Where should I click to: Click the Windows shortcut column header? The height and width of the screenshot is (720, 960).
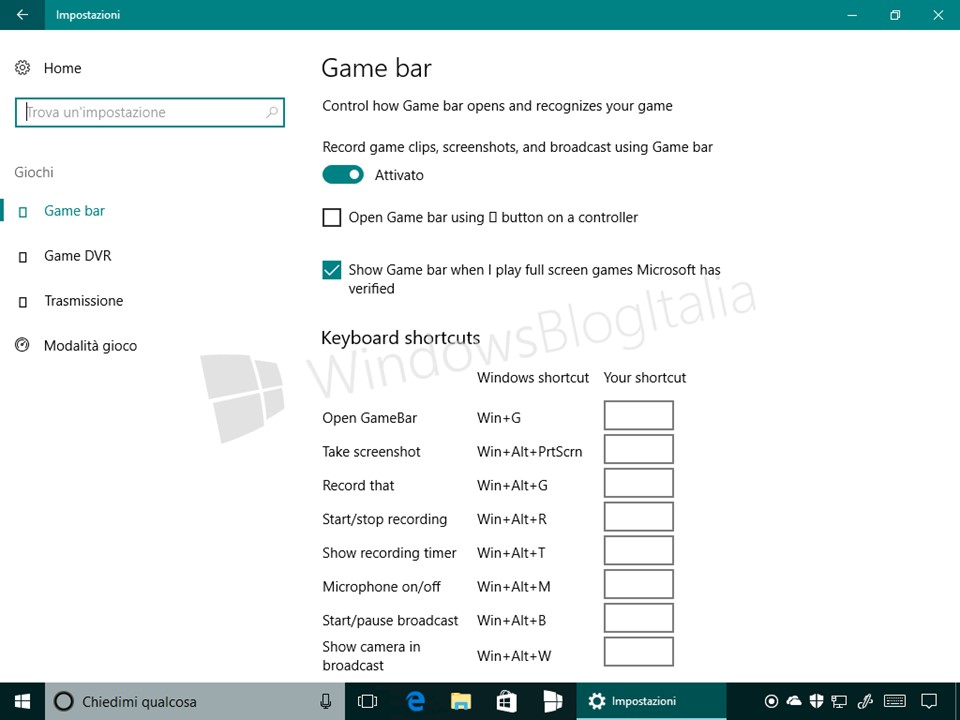coord(533,378)
